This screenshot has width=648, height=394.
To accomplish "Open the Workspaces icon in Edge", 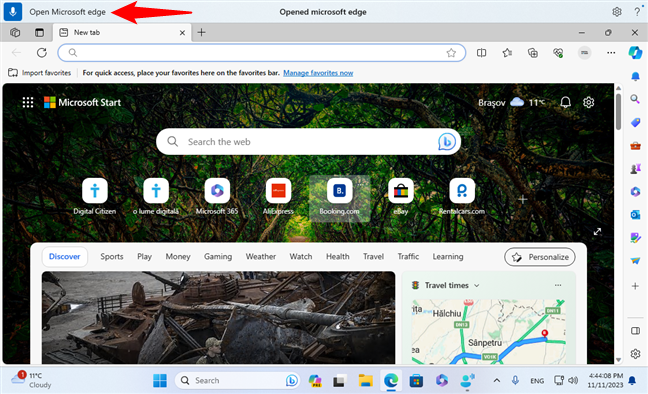I will tap(15, 32).
